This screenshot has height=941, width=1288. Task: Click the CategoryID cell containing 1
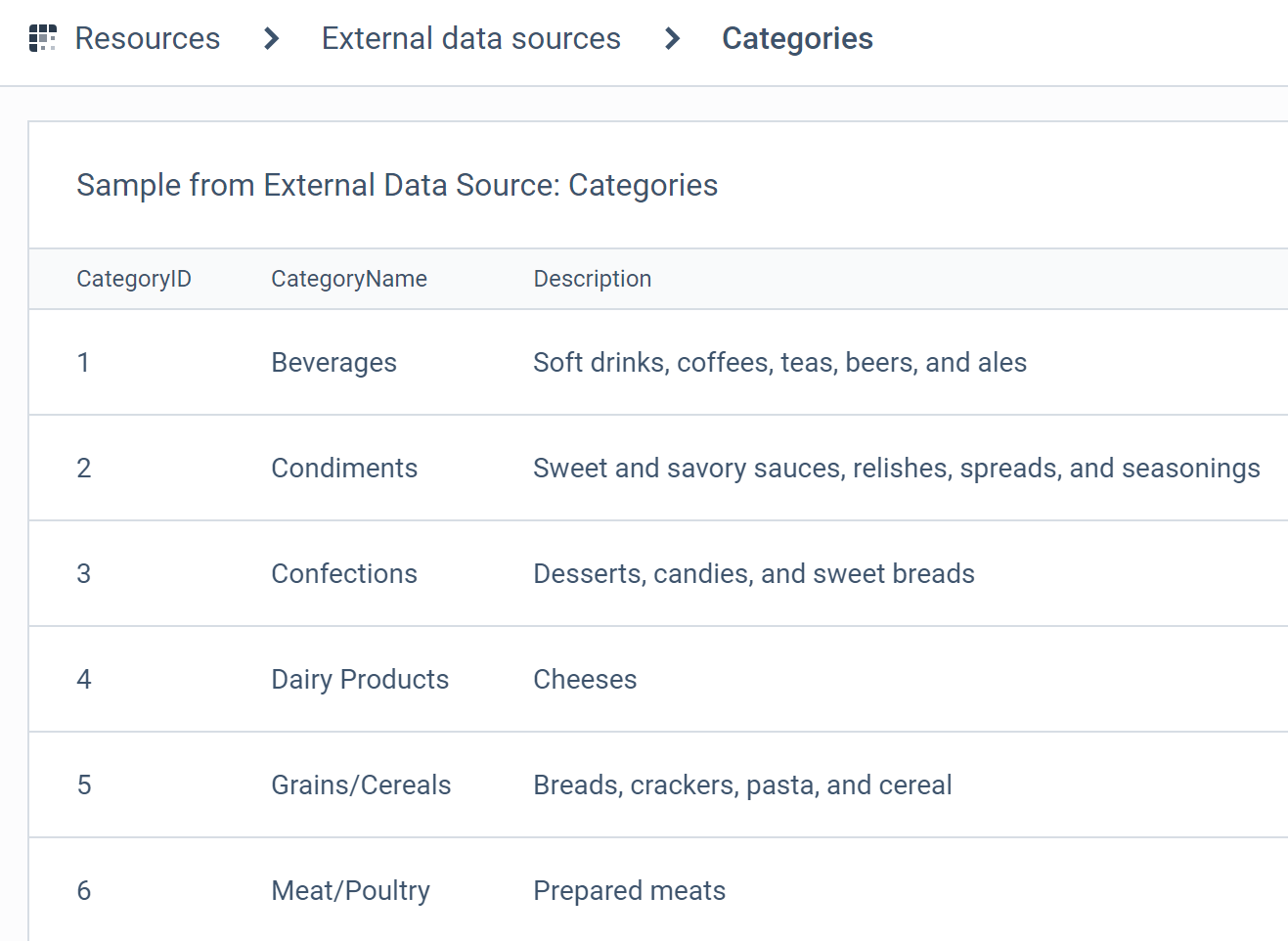[84, 362]
